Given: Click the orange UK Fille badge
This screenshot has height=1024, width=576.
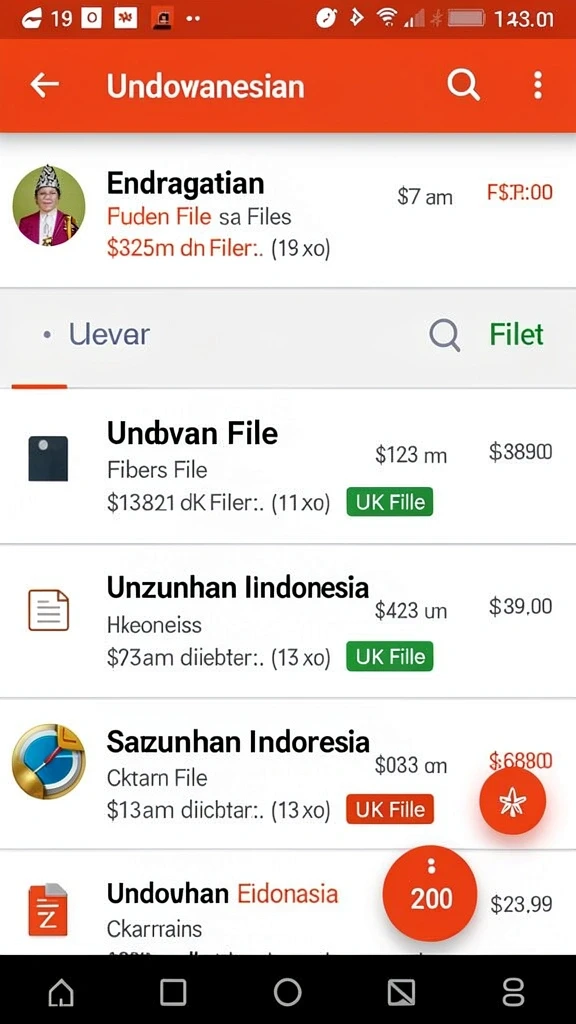Looking at the screenshot, I should coord(390,809).
